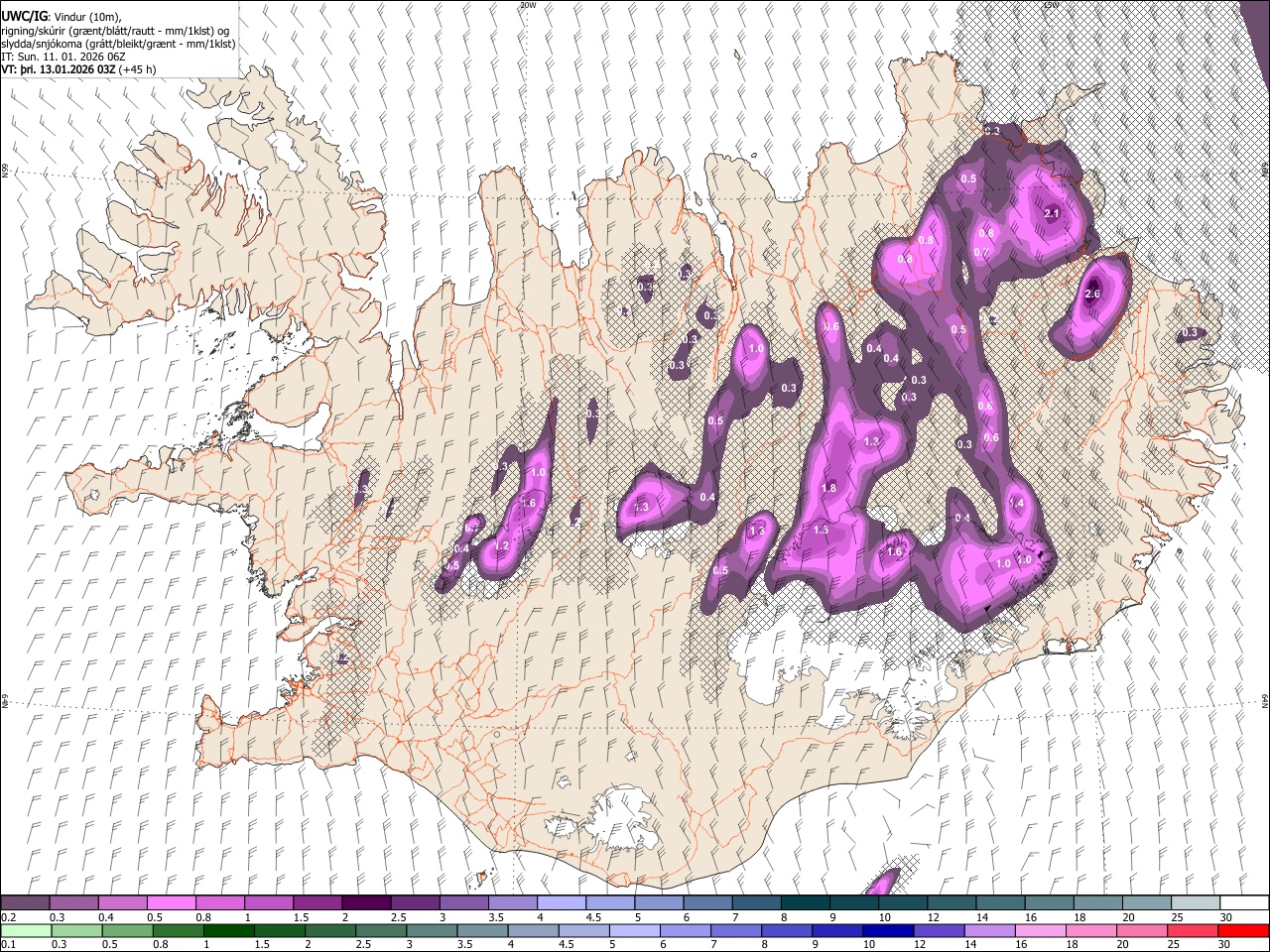
Task: Click the upper scale swatch between 8 and 9
Action: 806,903
